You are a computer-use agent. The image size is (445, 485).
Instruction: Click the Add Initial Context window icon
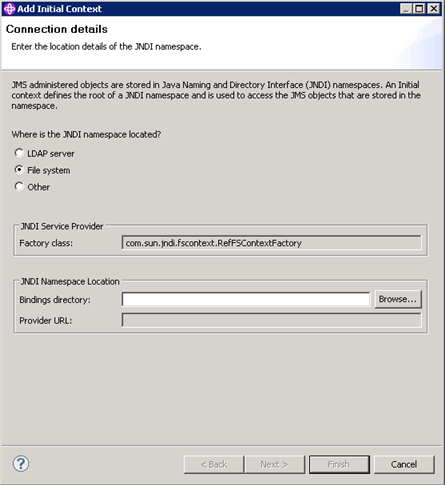pyautogui.click(x=9, y=9)
